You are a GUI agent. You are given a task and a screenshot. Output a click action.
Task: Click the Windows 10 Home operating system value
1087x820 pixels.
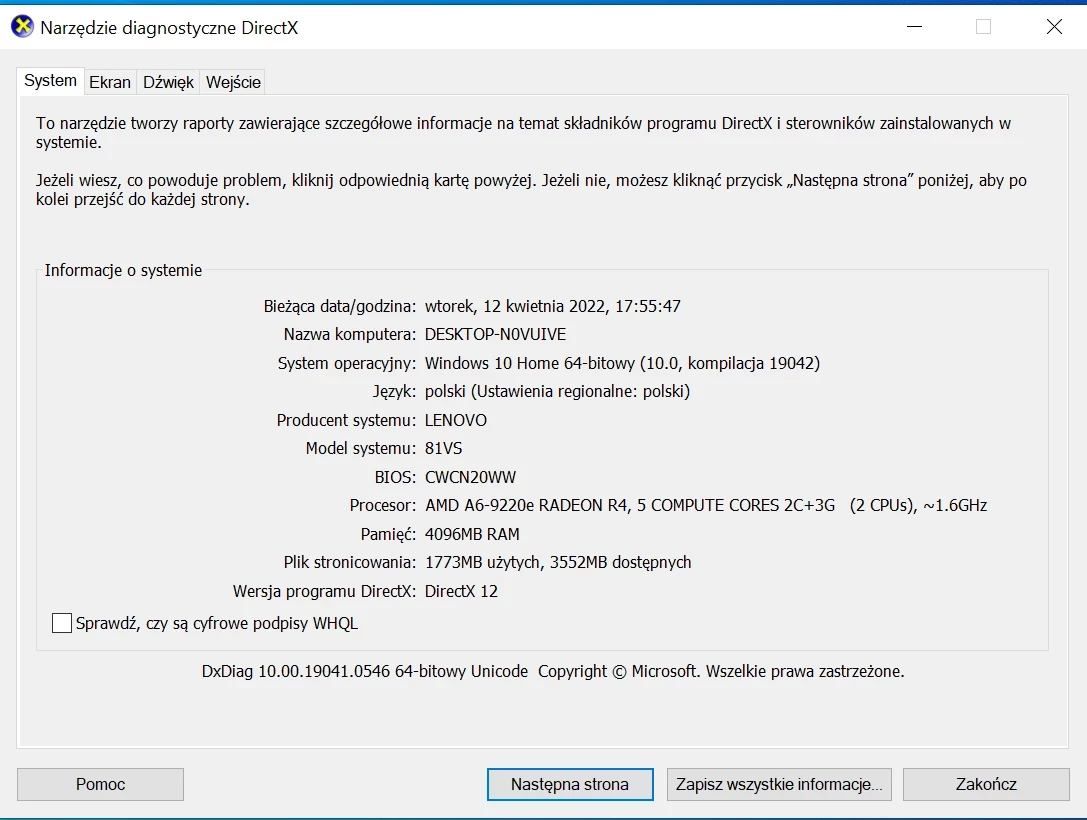pos(622,363)
